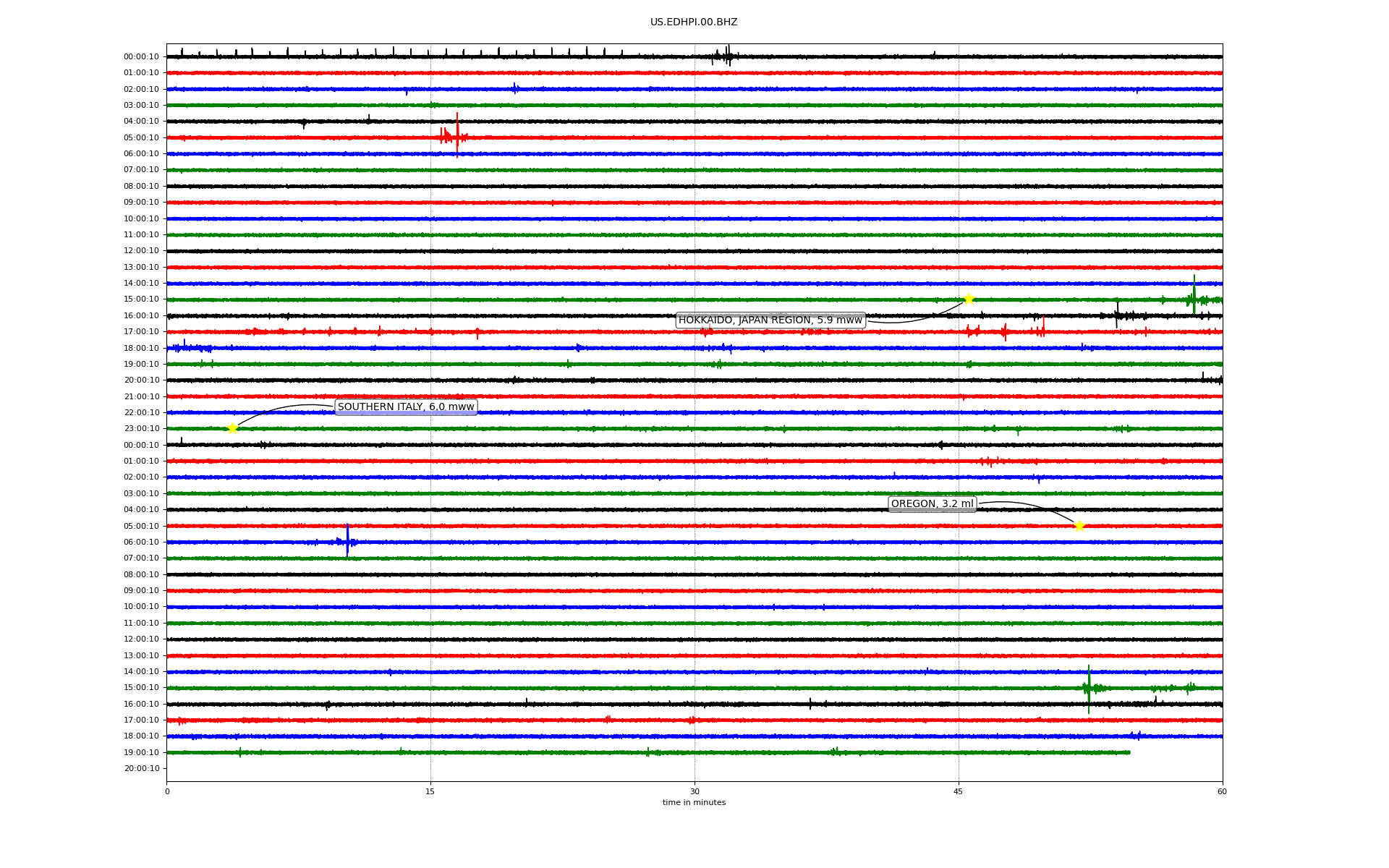
Task: Click the 45 tick on x-axis
Action: click(x=959, y=791)
